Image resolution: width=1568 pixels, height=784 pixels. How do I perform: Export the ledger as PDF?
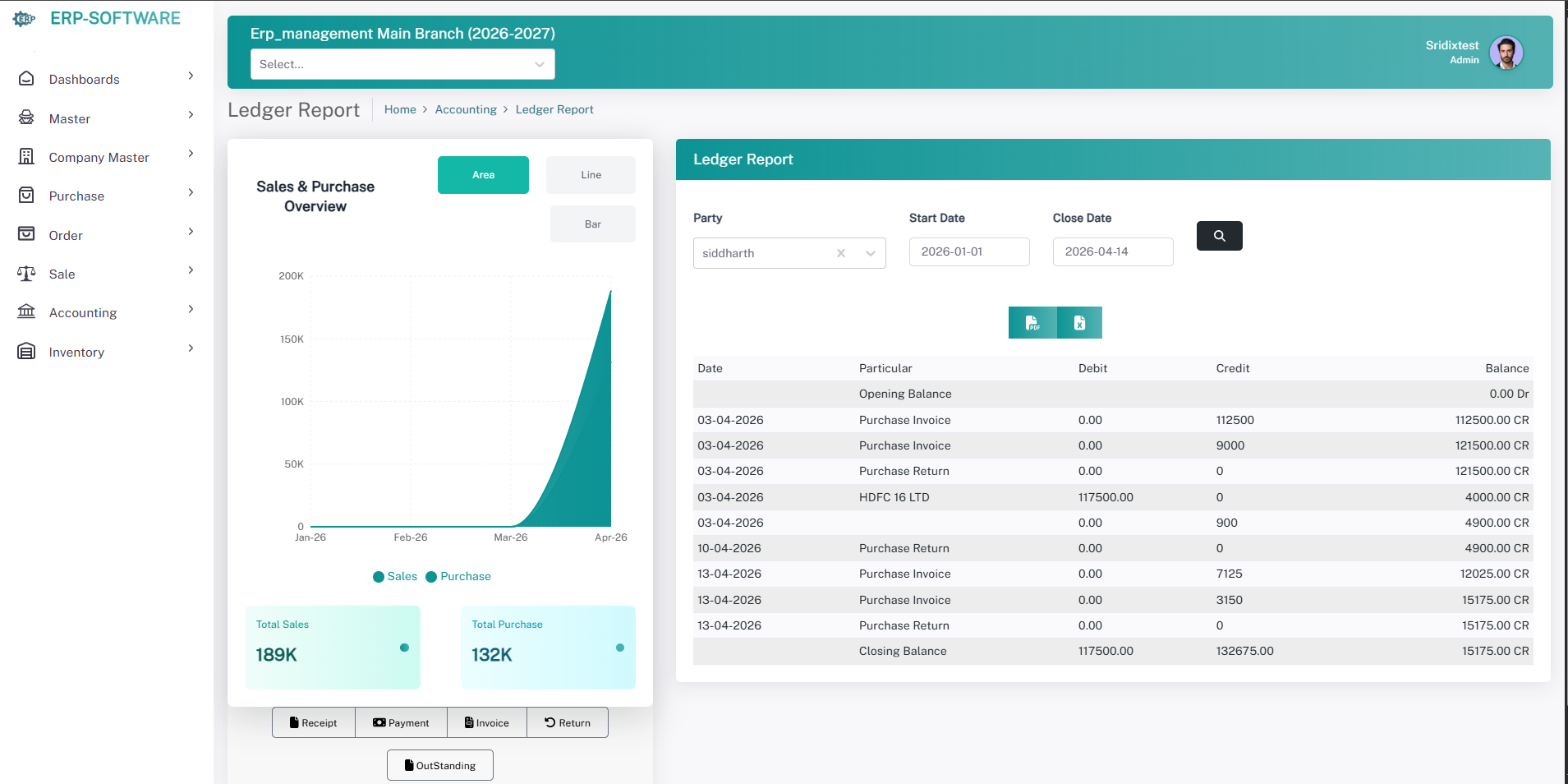[1032, 323]
